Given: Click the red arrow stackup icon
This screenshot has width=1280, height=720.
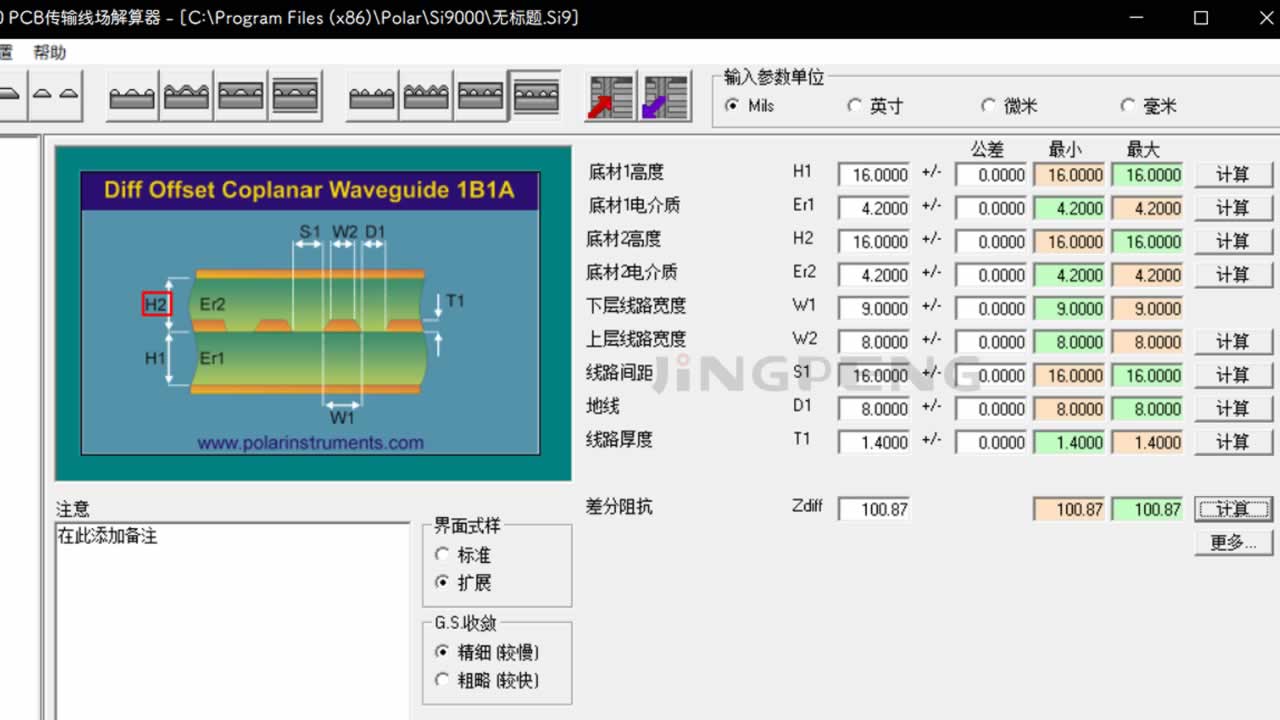Looking at the screenshot, I should [610, 97].
